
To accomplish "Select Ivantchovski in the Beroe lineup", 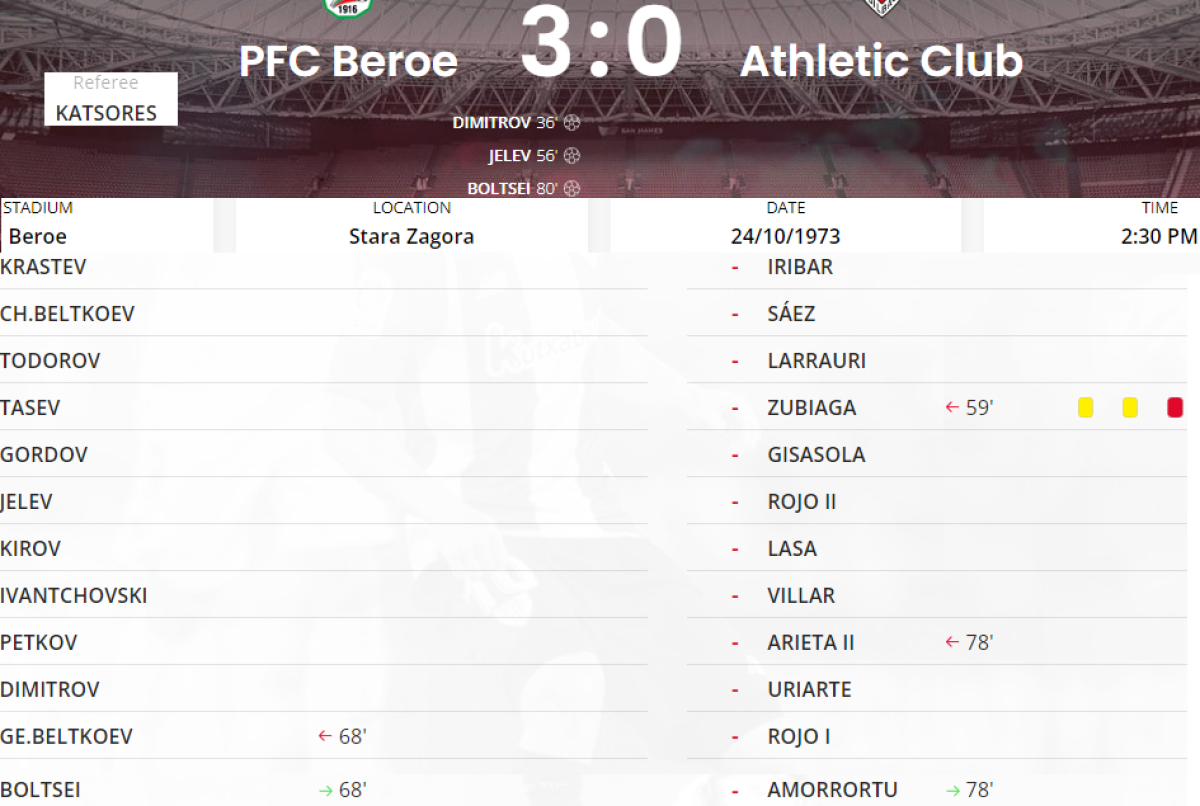I will (x=74, y=596).
